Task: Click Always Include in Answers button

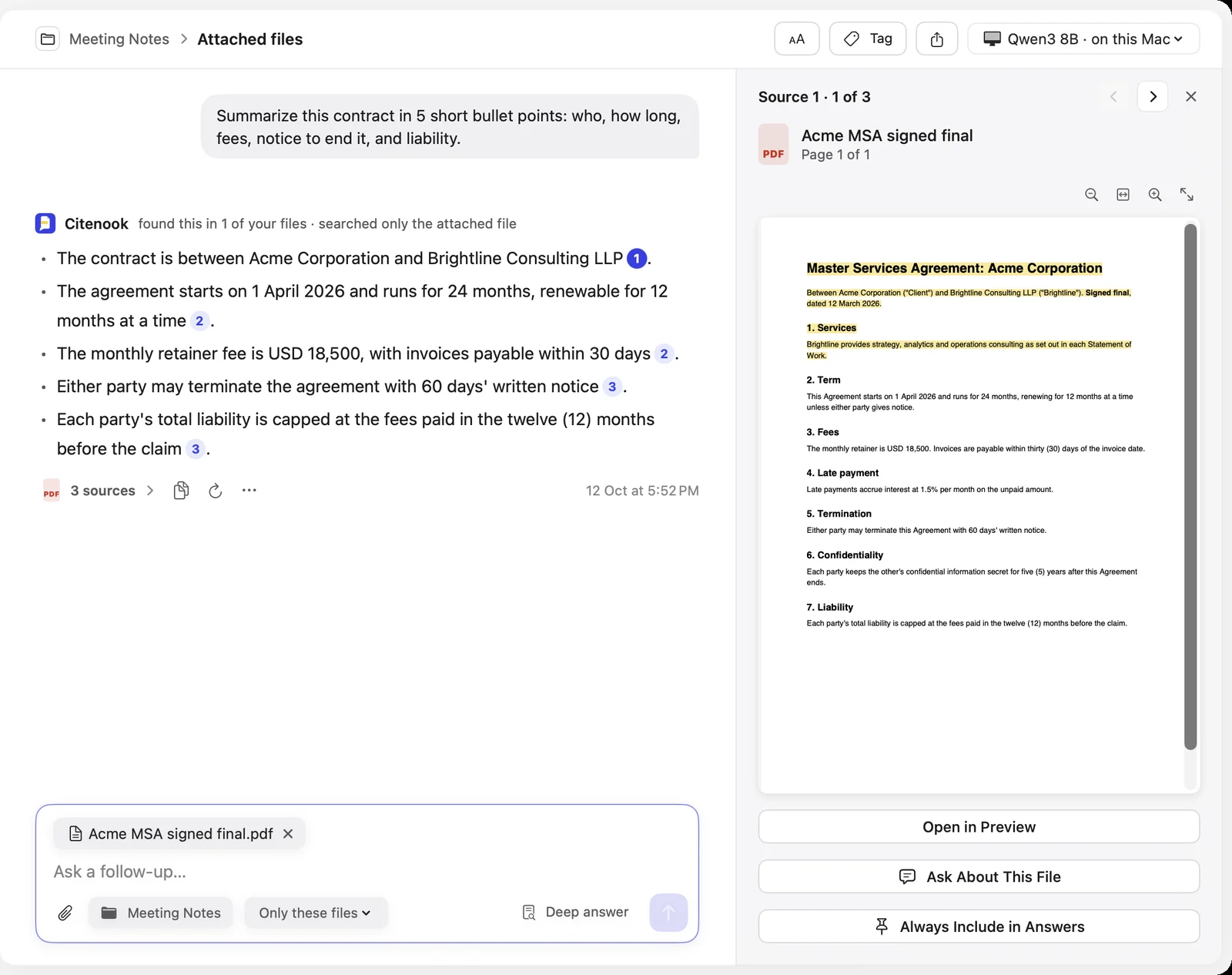Action: click(x=979, y=927)
